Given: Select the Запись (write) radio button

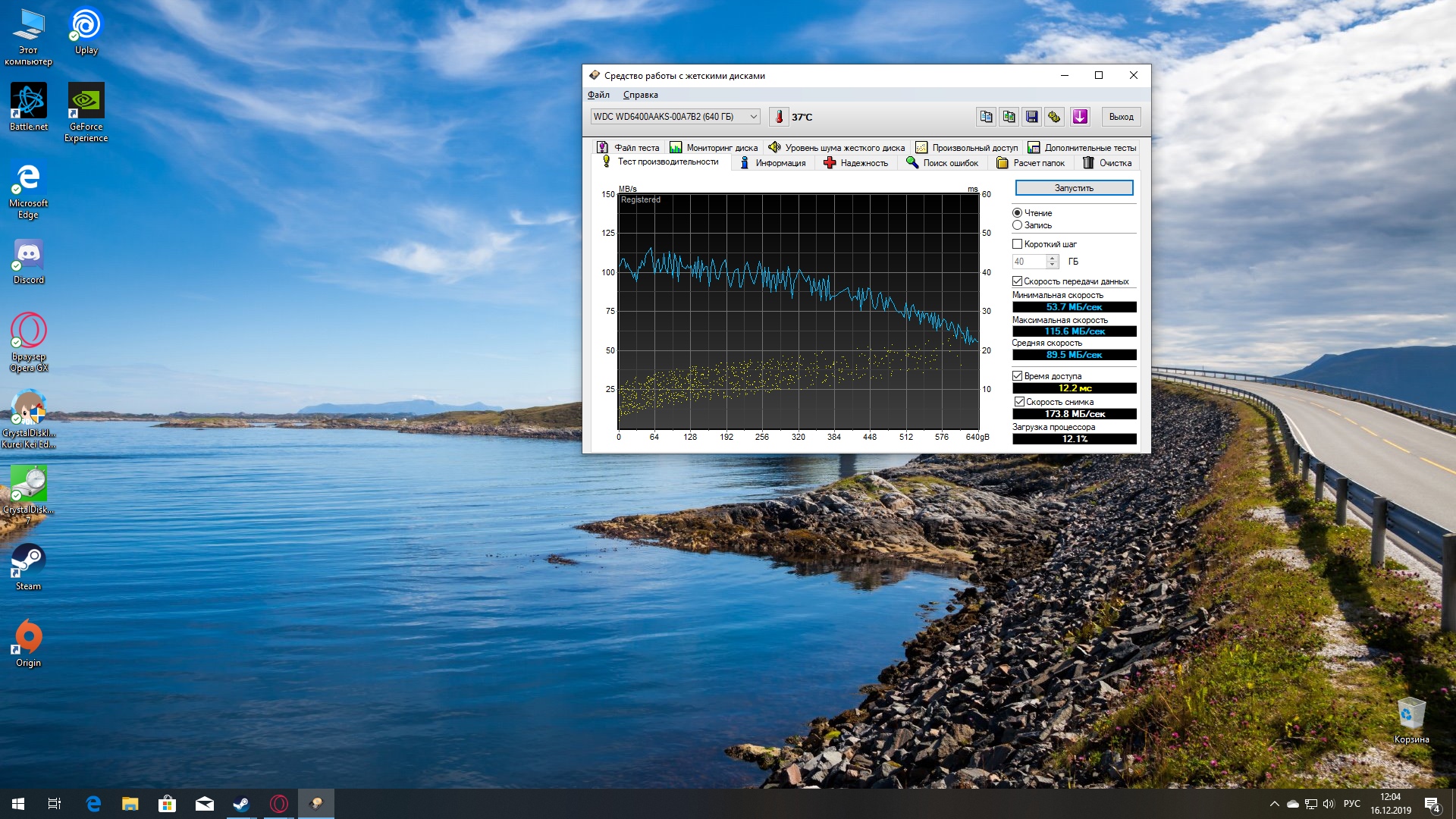Looking at the screenshot, I should tap(1018, 225).
